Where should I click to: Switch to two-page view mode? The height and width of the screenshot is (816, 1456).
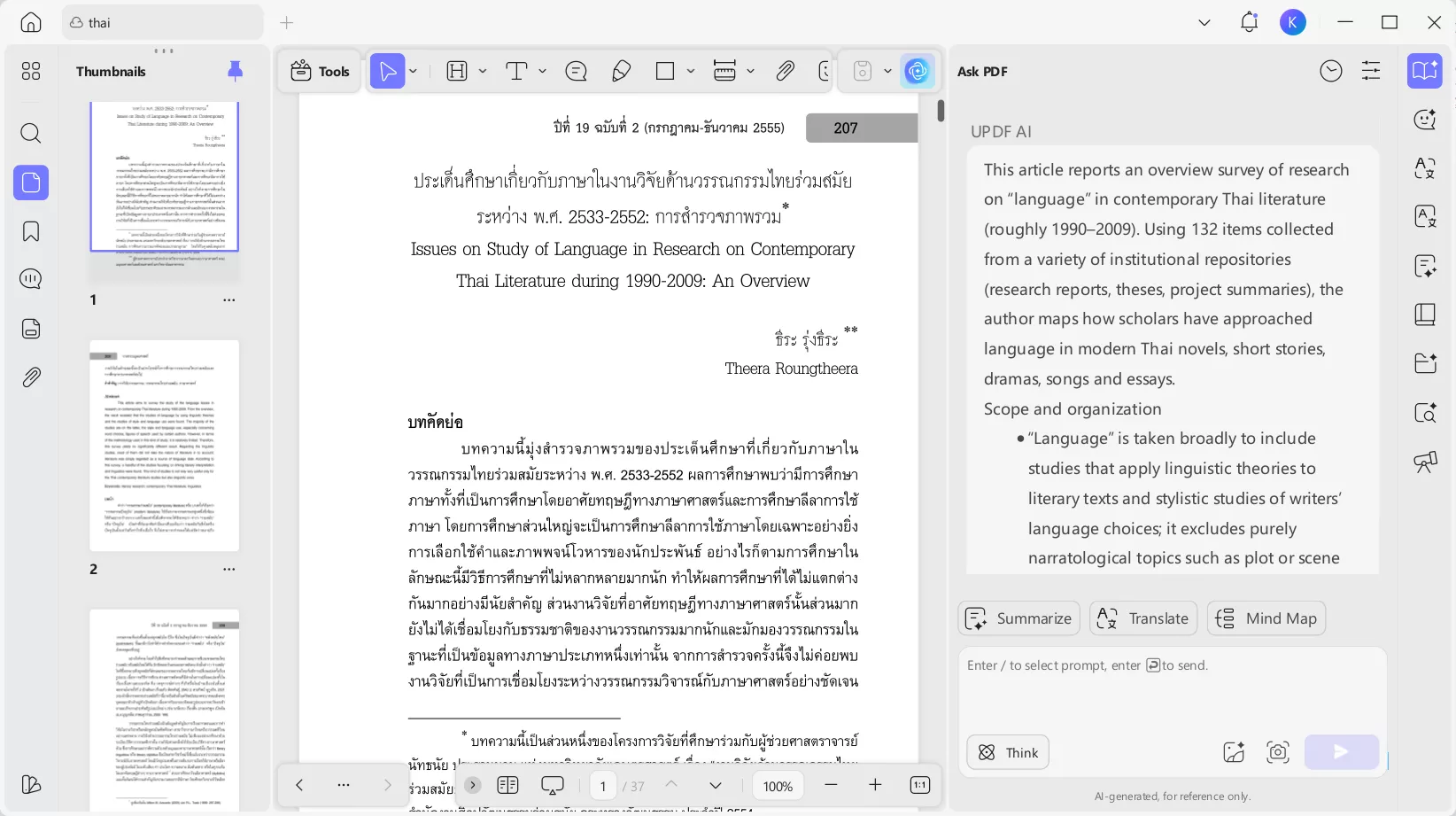point(507,786)
